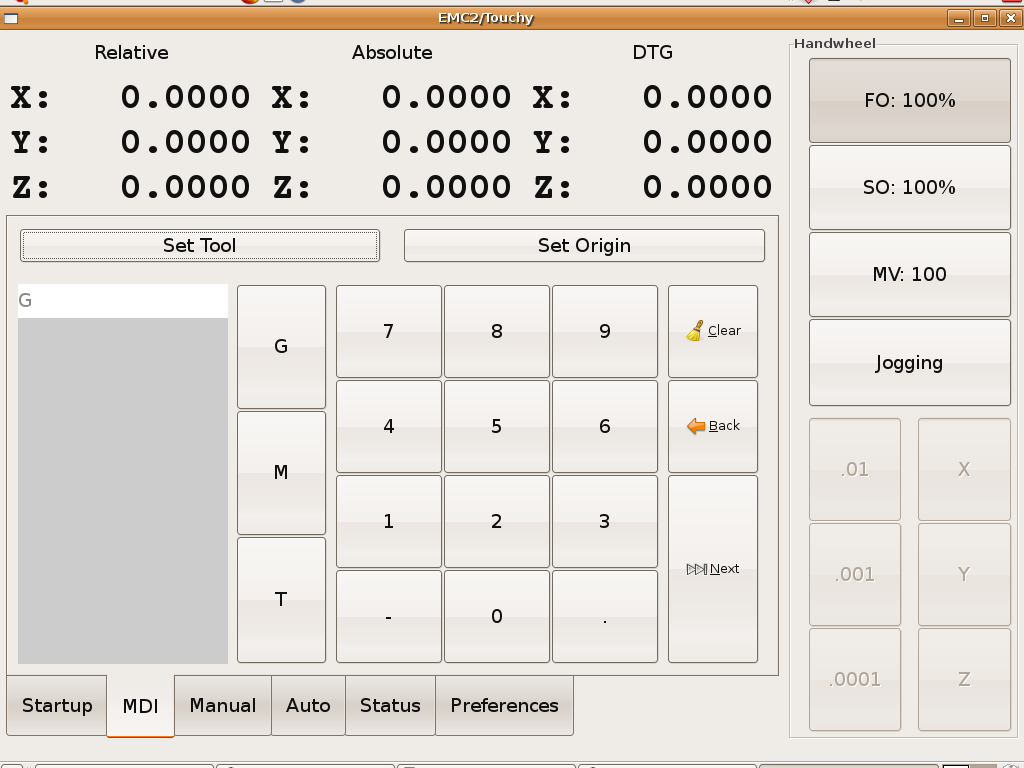
Task: Click the Absolute column heading
Action: (392, 52)
